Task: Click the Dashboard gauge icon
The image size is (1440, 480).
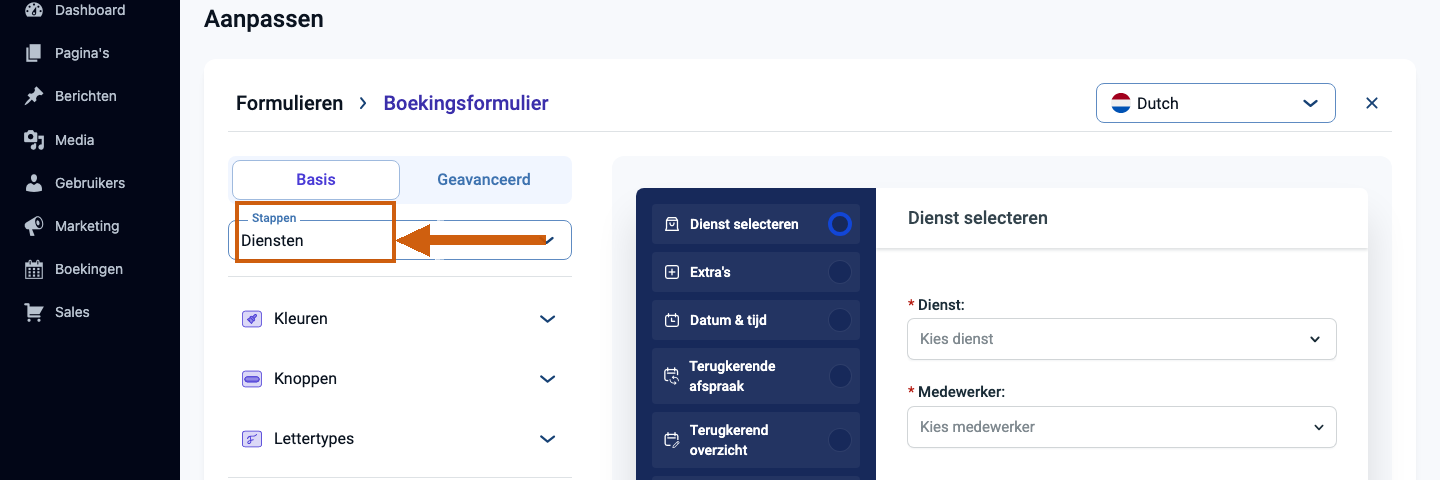Action: (x=34, y=10)
